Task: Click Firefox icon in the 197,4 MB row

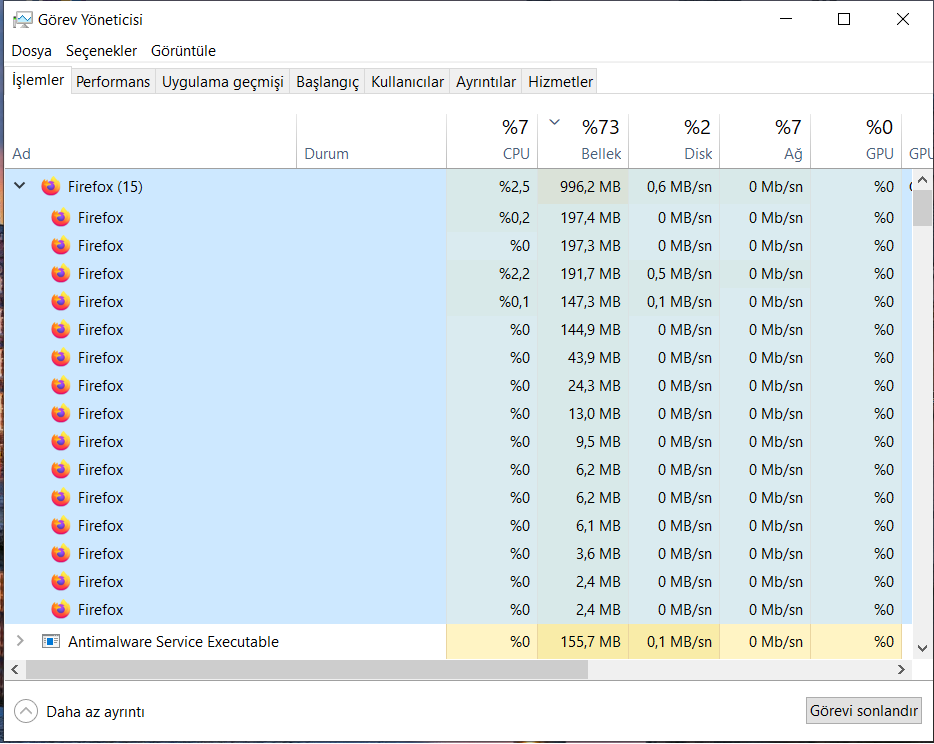Action: click(60, 218)
